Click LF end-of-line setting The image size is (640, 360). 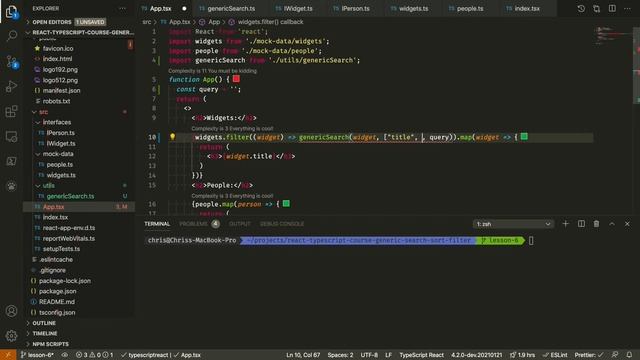pos(388,355)
